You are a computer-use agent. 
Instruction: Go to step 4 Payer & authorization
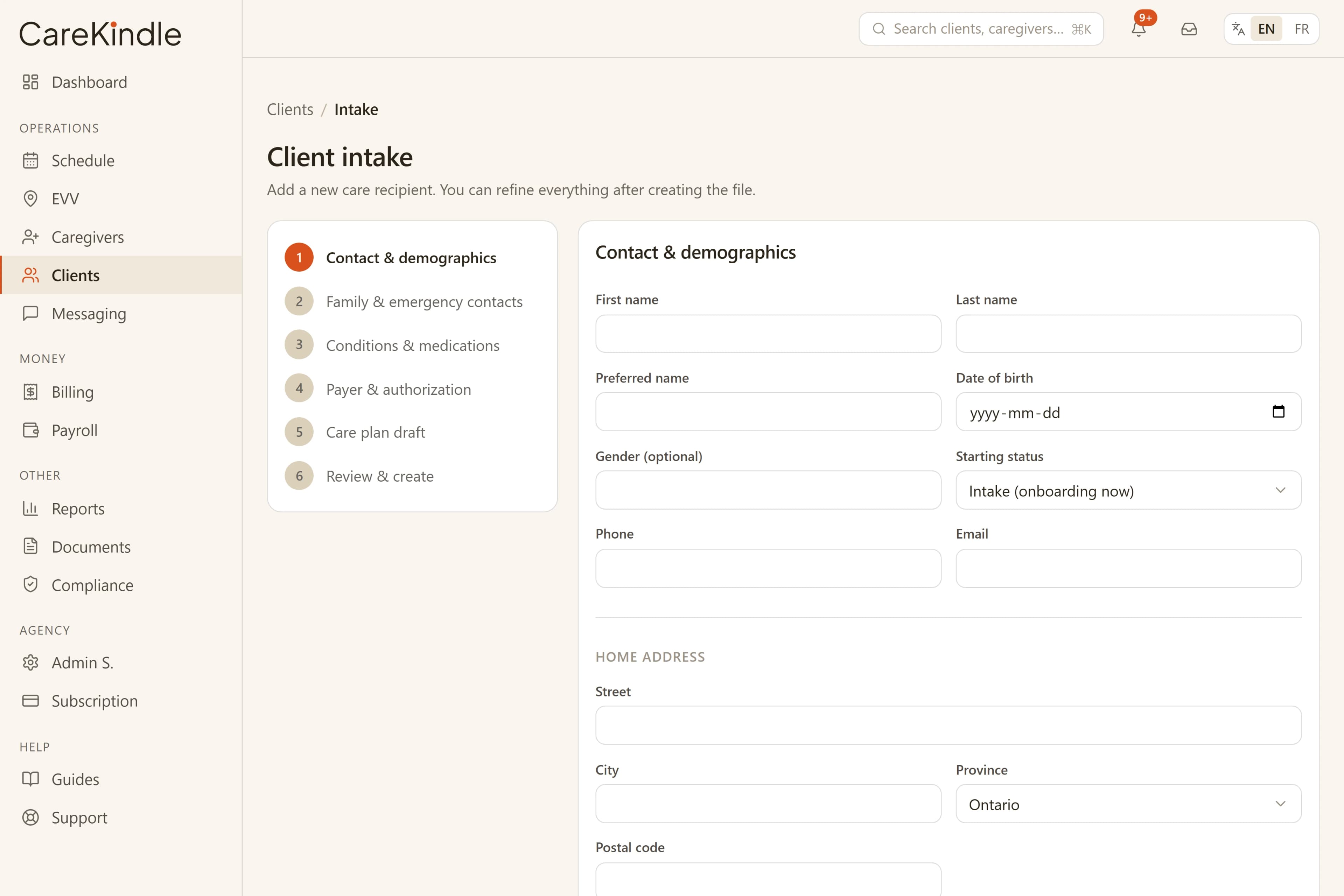(x=378, y=389)
